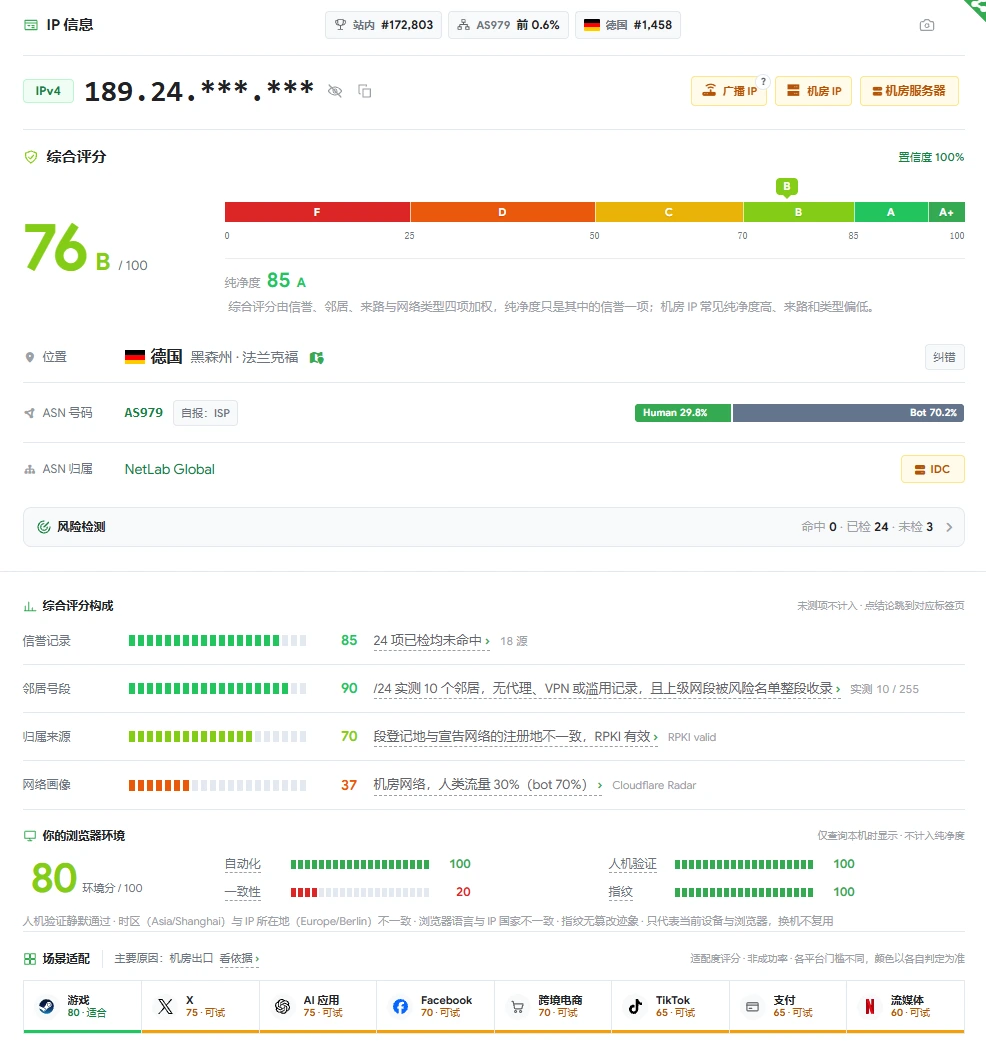Click the X logo icon

[165, 1006]
